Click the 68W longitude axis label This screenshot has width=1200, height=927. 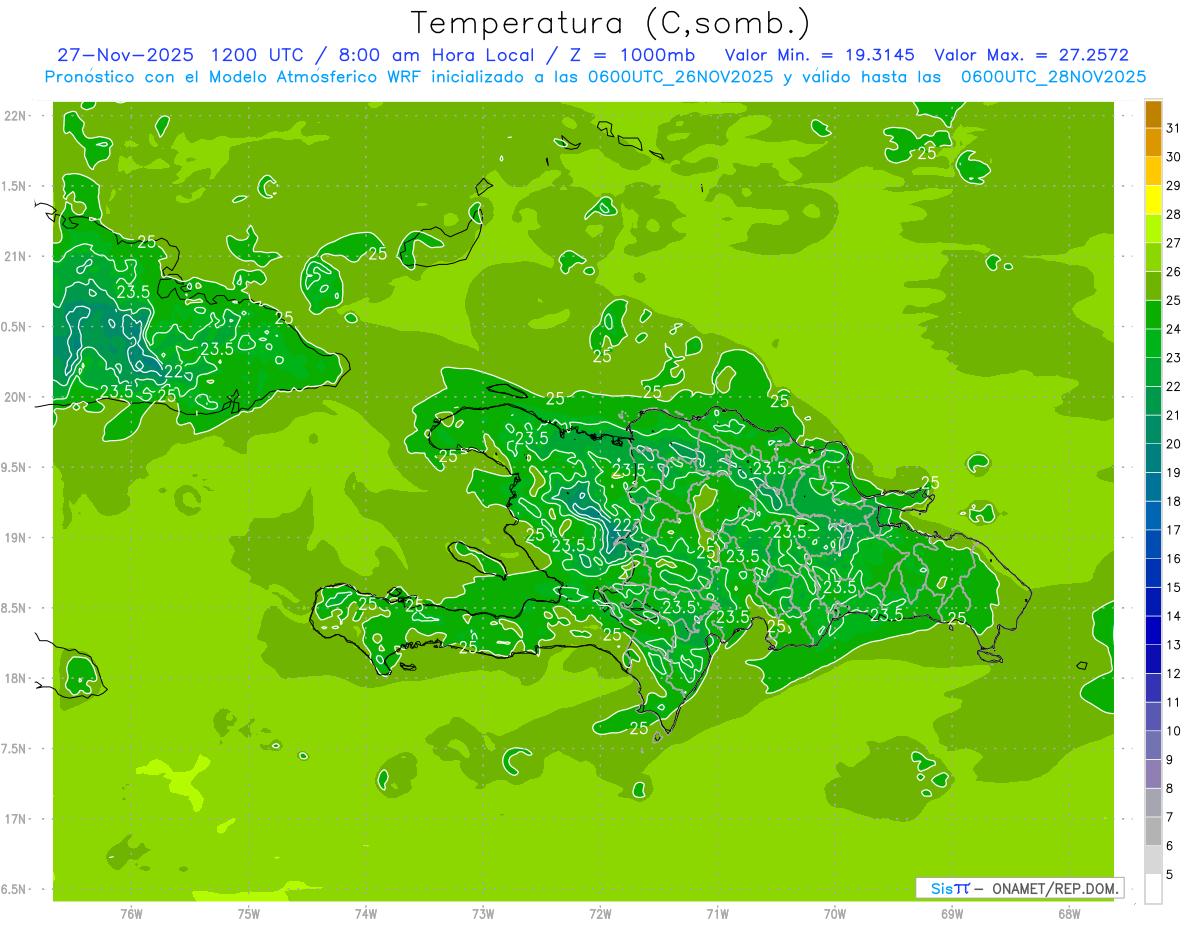pyautogui.click(x=1068, y=913)
